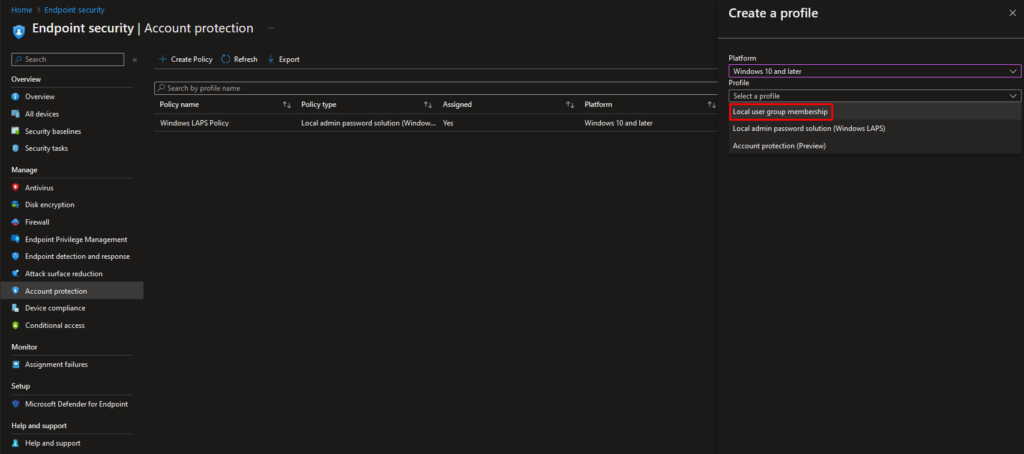Open the ellipsis menu next to page title

(270, 28)
